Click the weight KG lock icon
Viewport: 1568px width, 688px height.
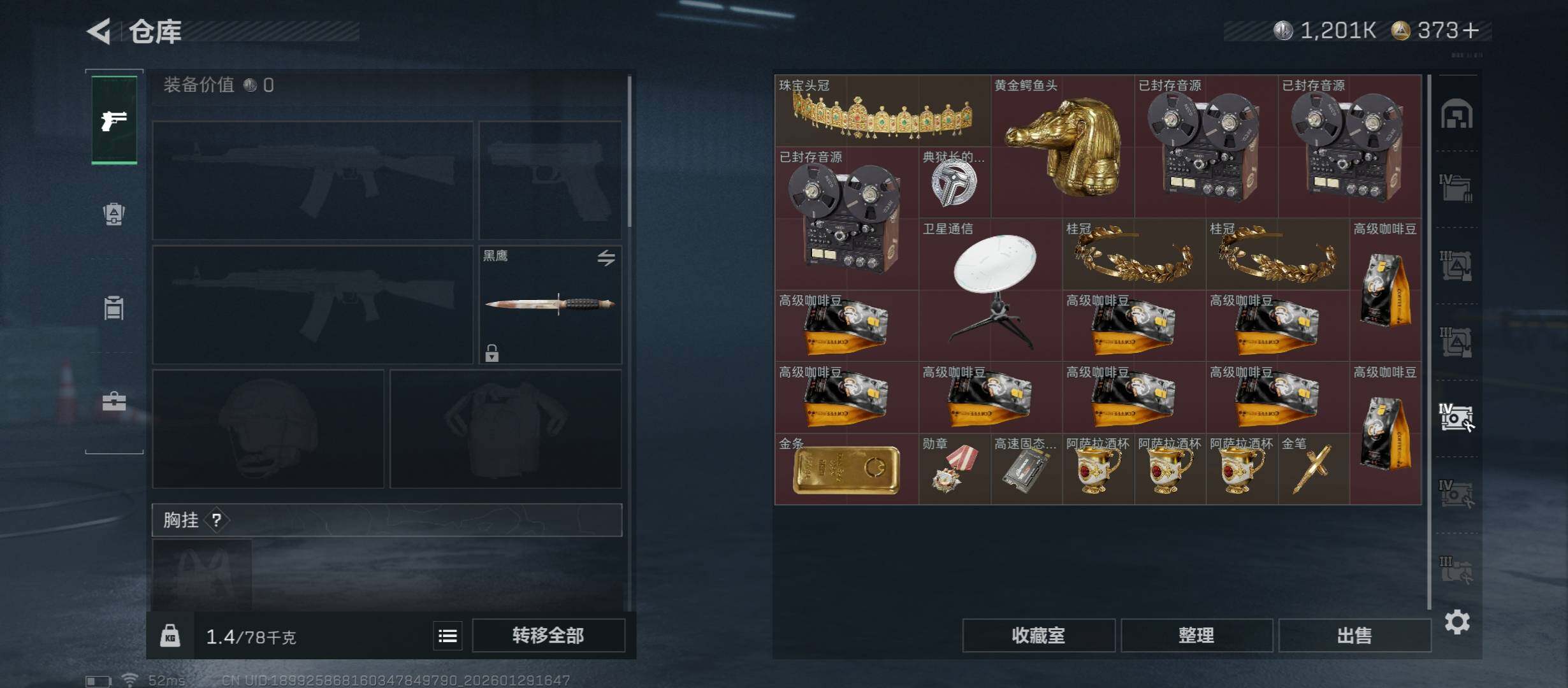point(170,636)
